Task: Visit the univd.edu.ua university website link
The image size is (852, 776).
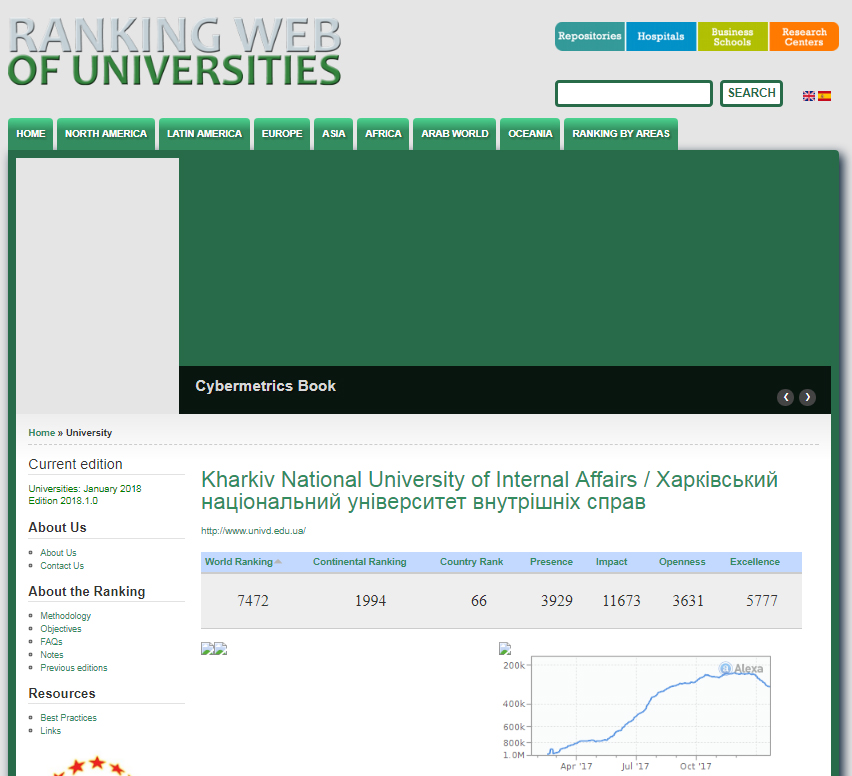Action: [x=253, y=531]
